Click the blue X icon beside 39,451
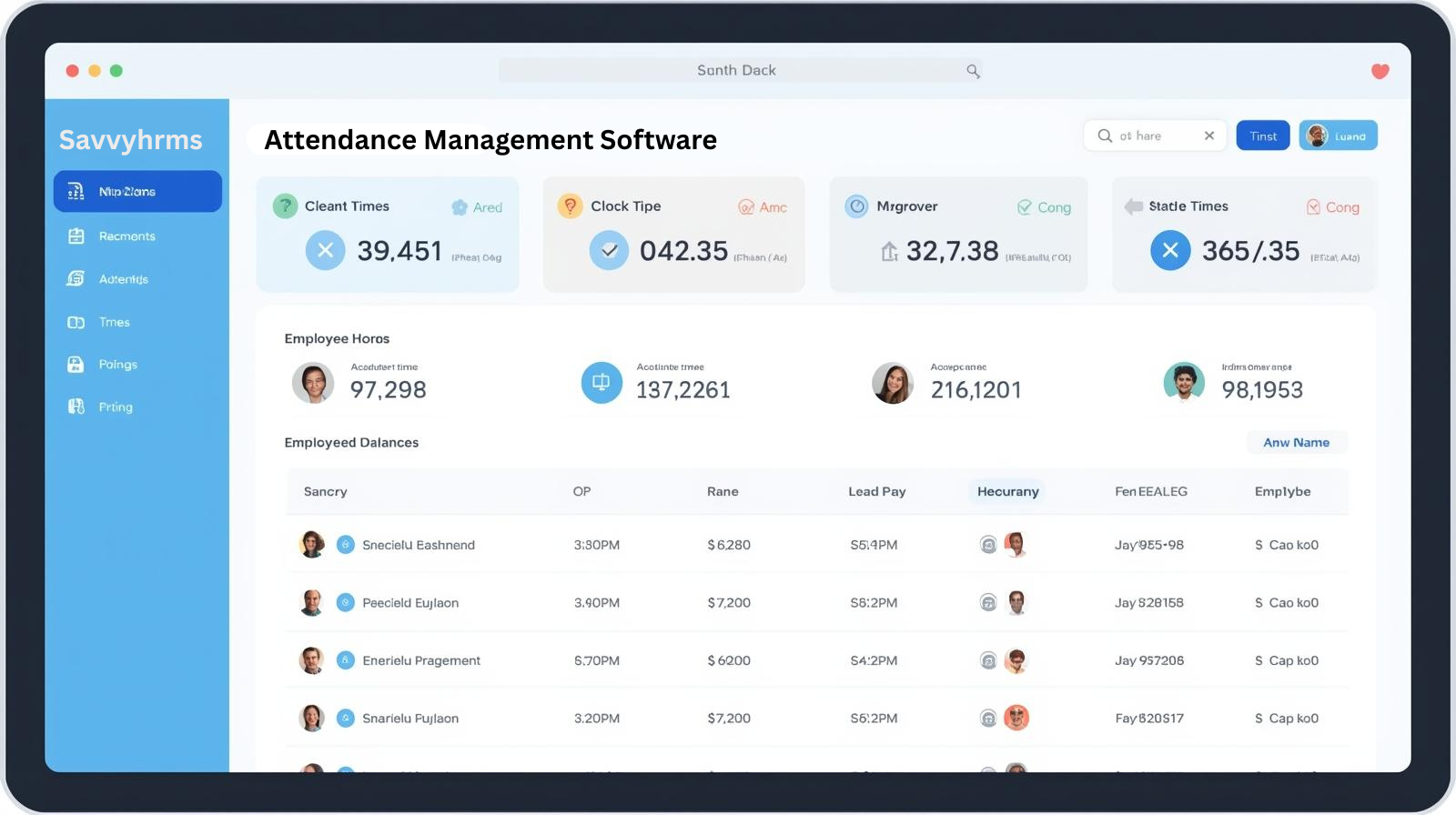The width and height of the screenshot is (1456, 815). tap(325, 250)
